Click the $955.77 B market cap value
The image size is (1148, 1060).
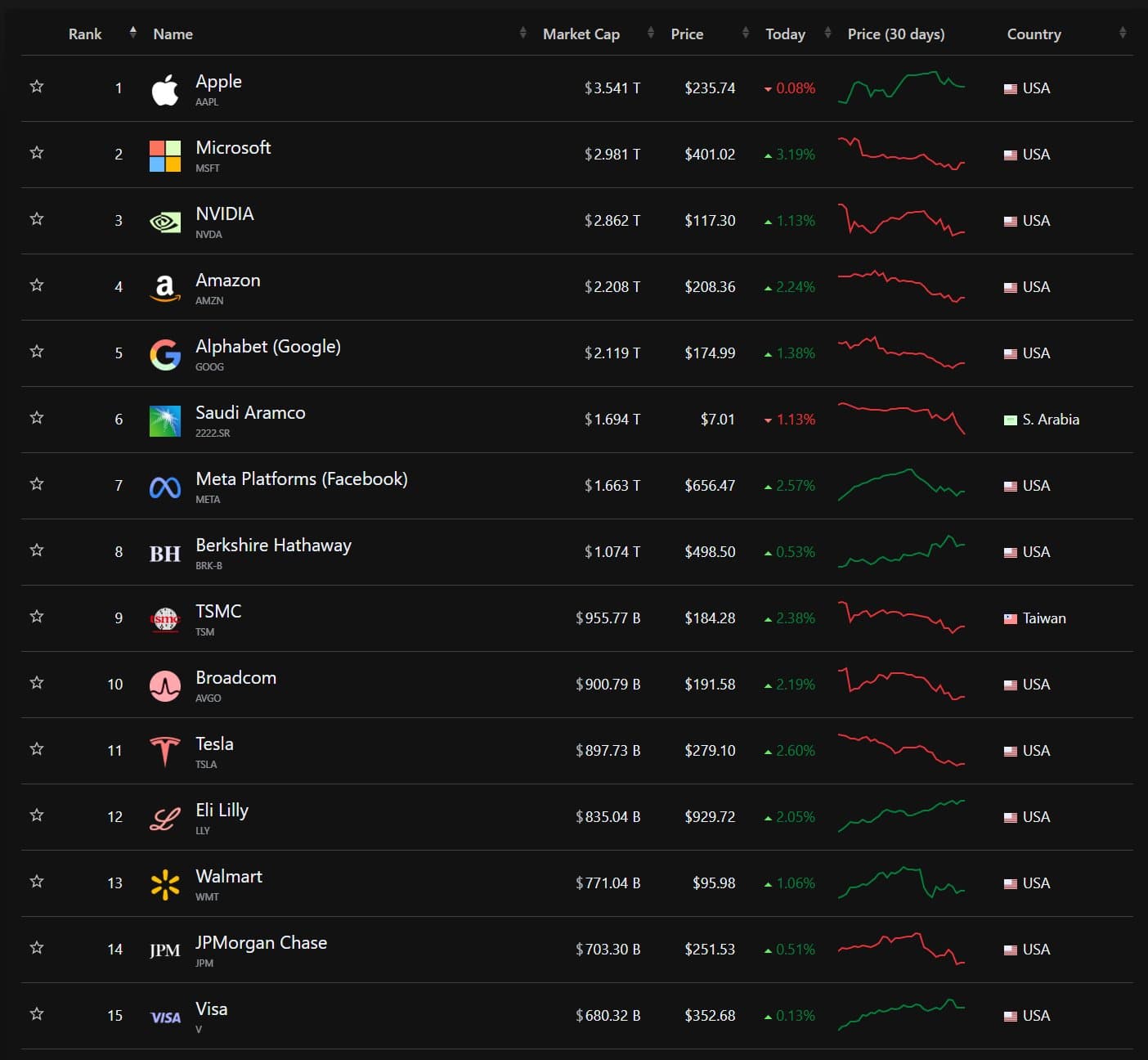point(608,618)
